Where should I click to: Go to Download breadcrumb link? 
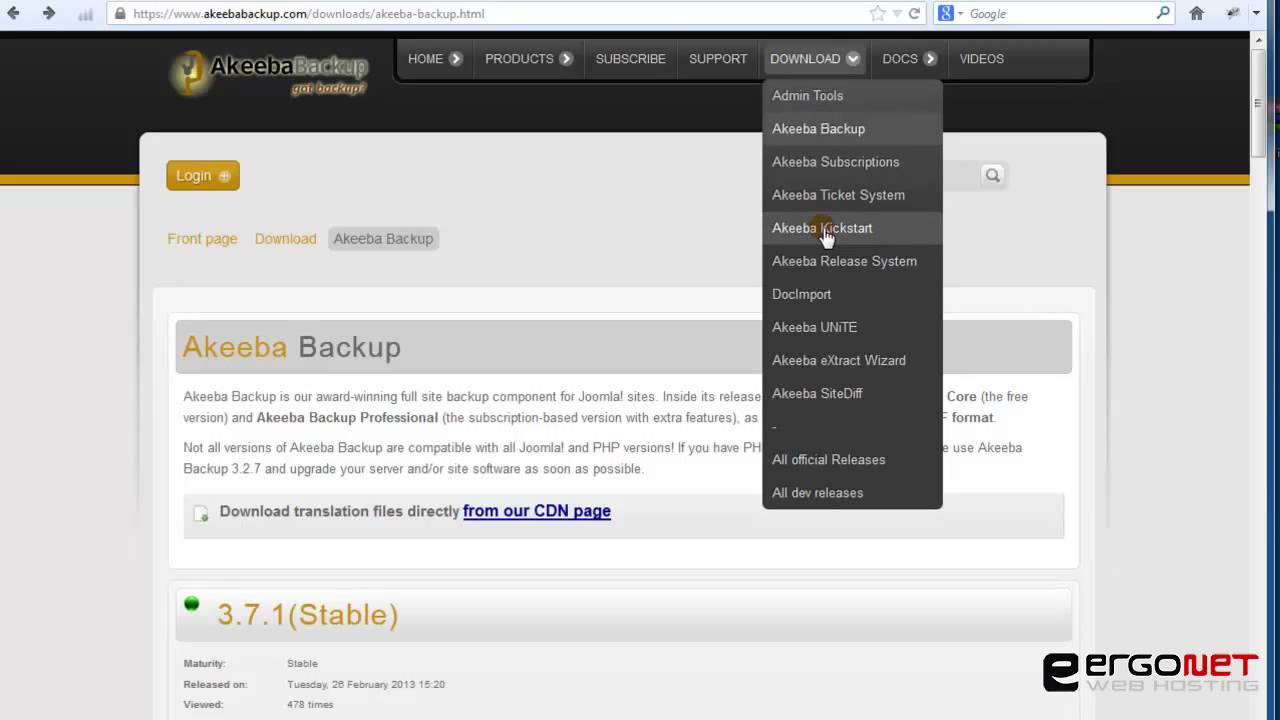pyautogui.click(x=285, y=239)
